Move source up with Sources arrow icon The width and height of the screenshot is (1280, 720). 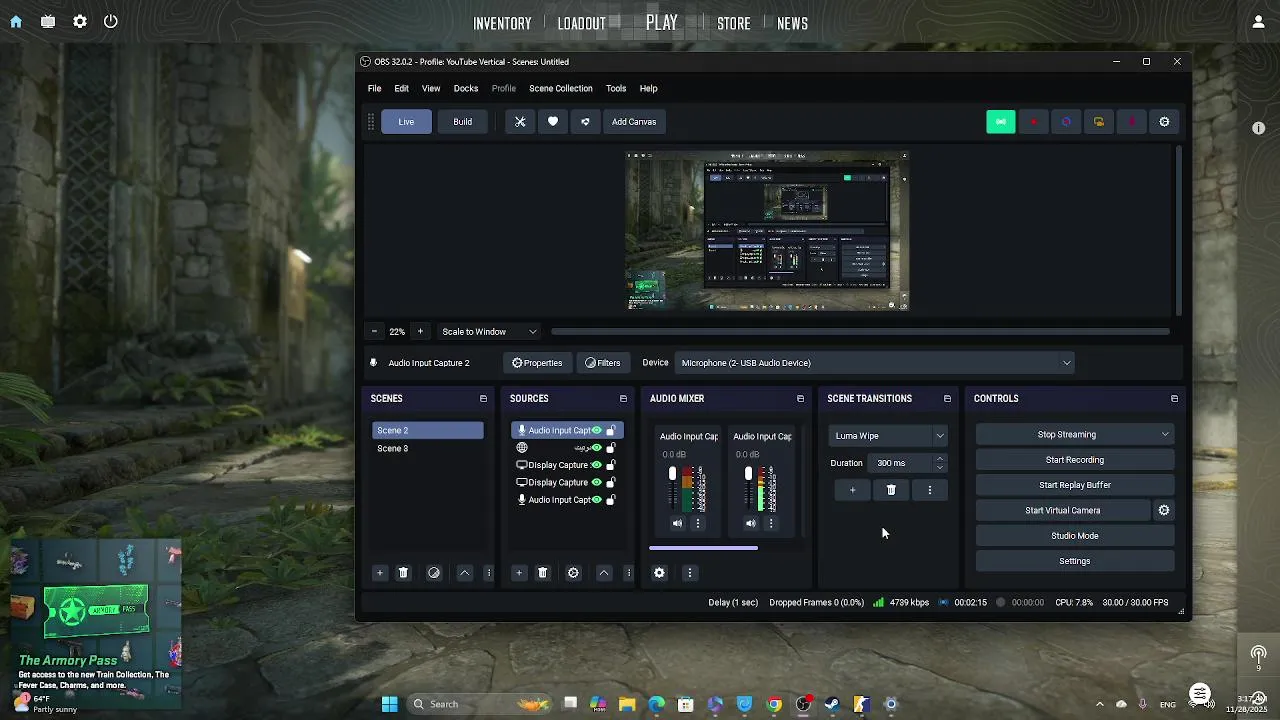pyautogui.click(x=604, y=573)
